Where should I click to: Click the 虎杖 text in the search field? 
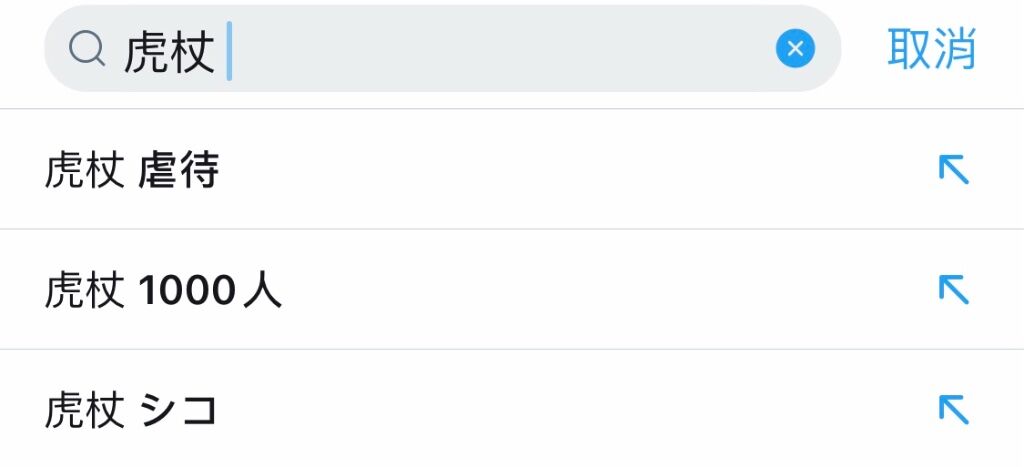coord(169,51)
